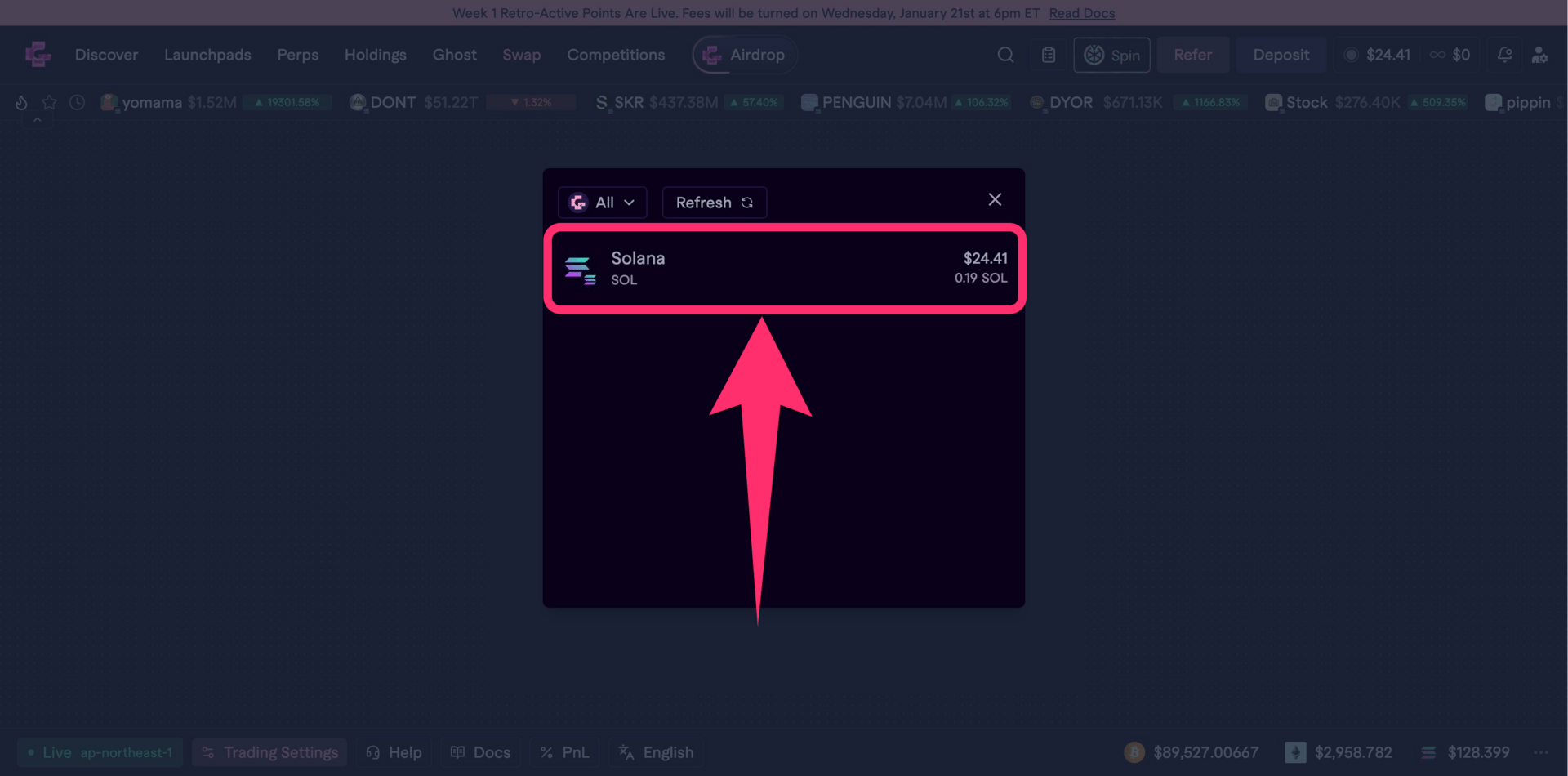Image resolution: width=1568 pixels, height=776 pixels.
Task: Click the Solana token logo
Action: click(x=580, y=269)
